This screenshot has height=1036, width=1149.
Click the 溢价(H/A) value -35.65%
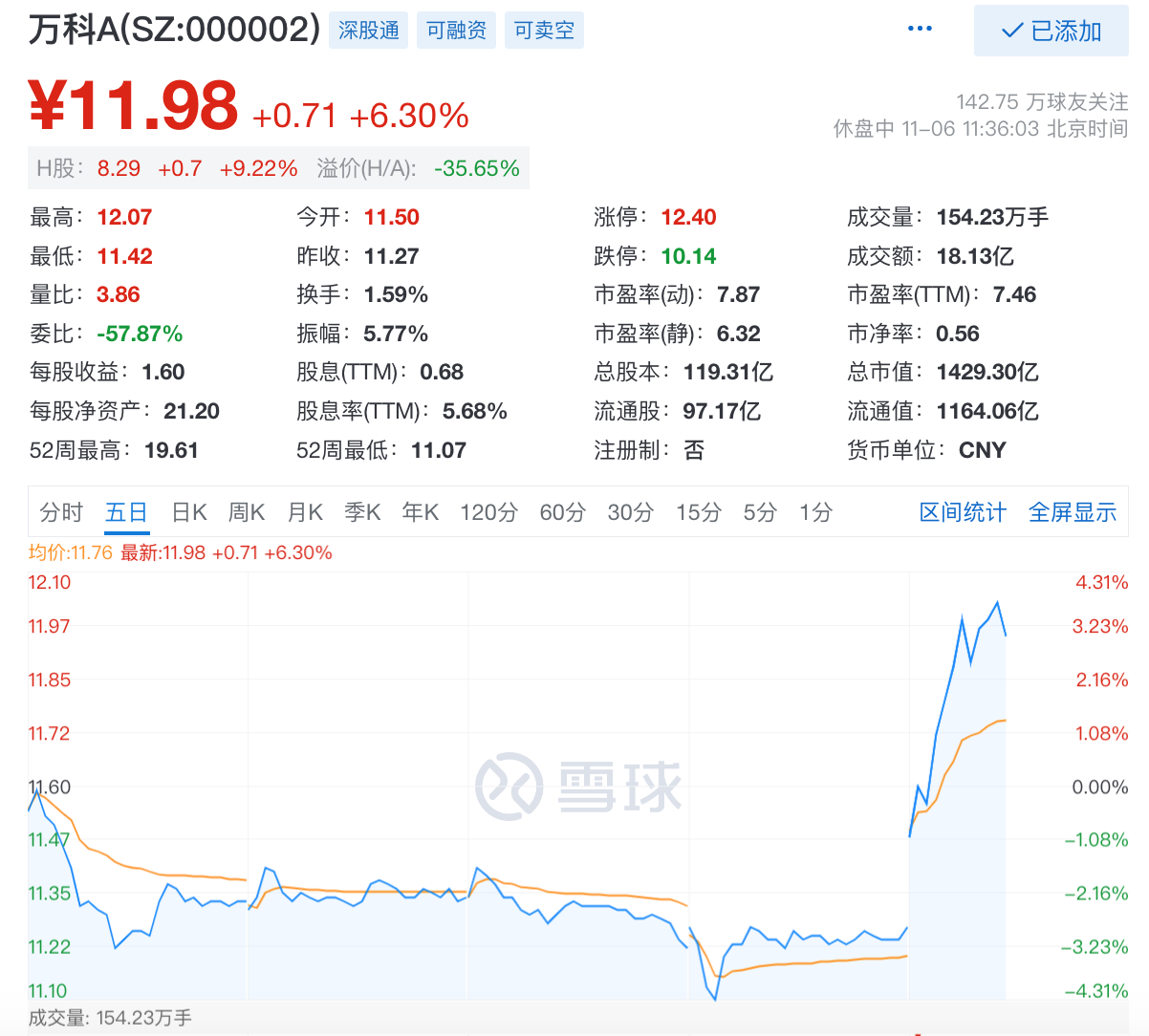[477, 168]
